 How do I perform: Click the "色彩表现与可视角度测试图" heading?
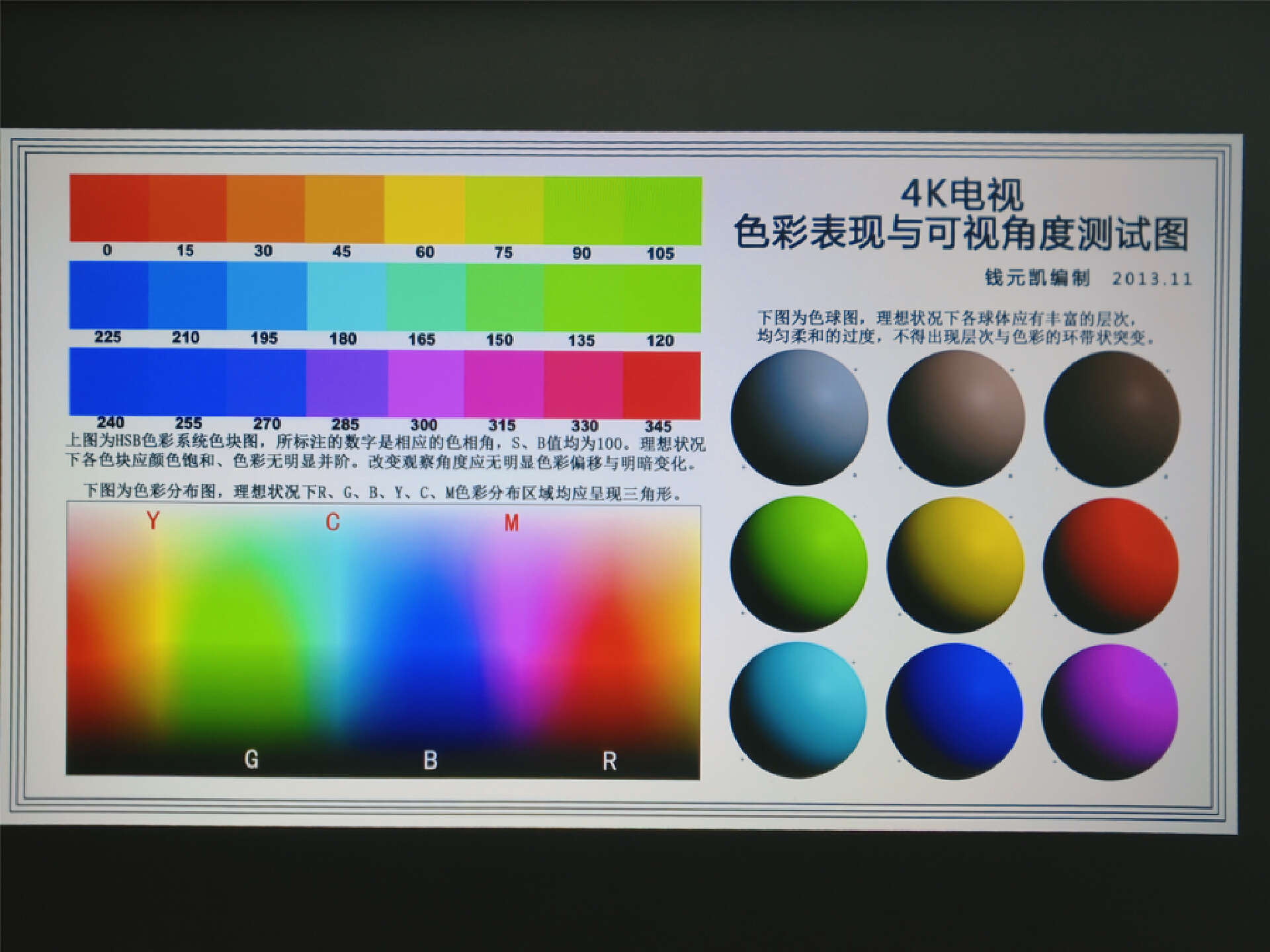[960, 233]
